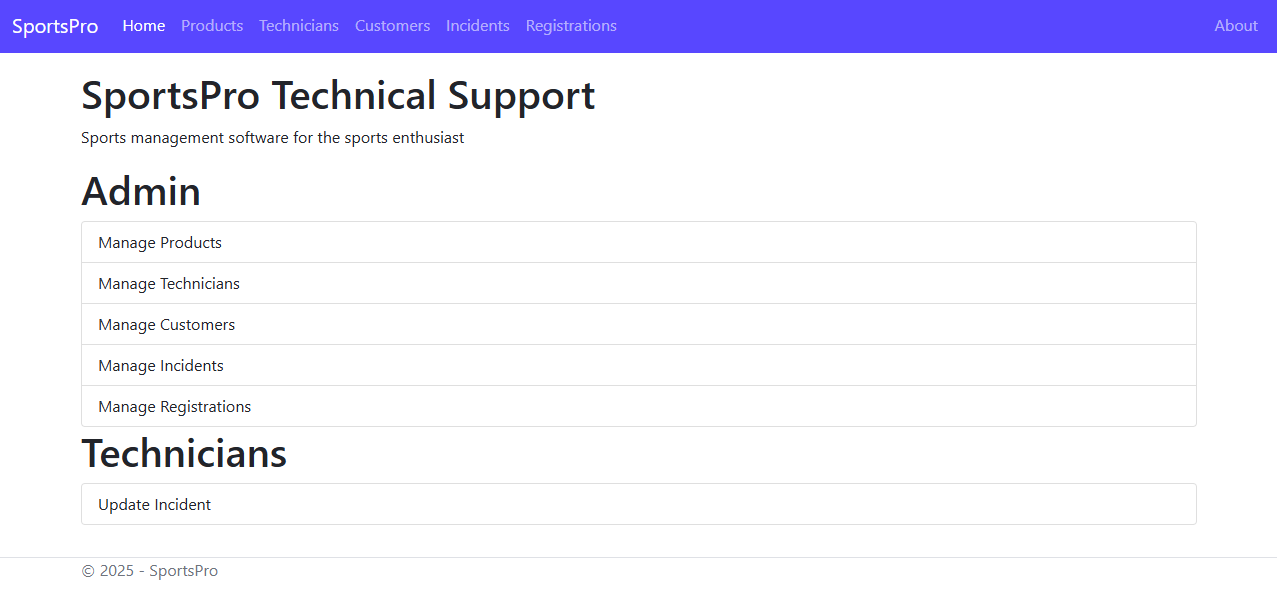Click empty space in the purple navbar
This screenshot has height=601, width=1277.
click(900, 26)
